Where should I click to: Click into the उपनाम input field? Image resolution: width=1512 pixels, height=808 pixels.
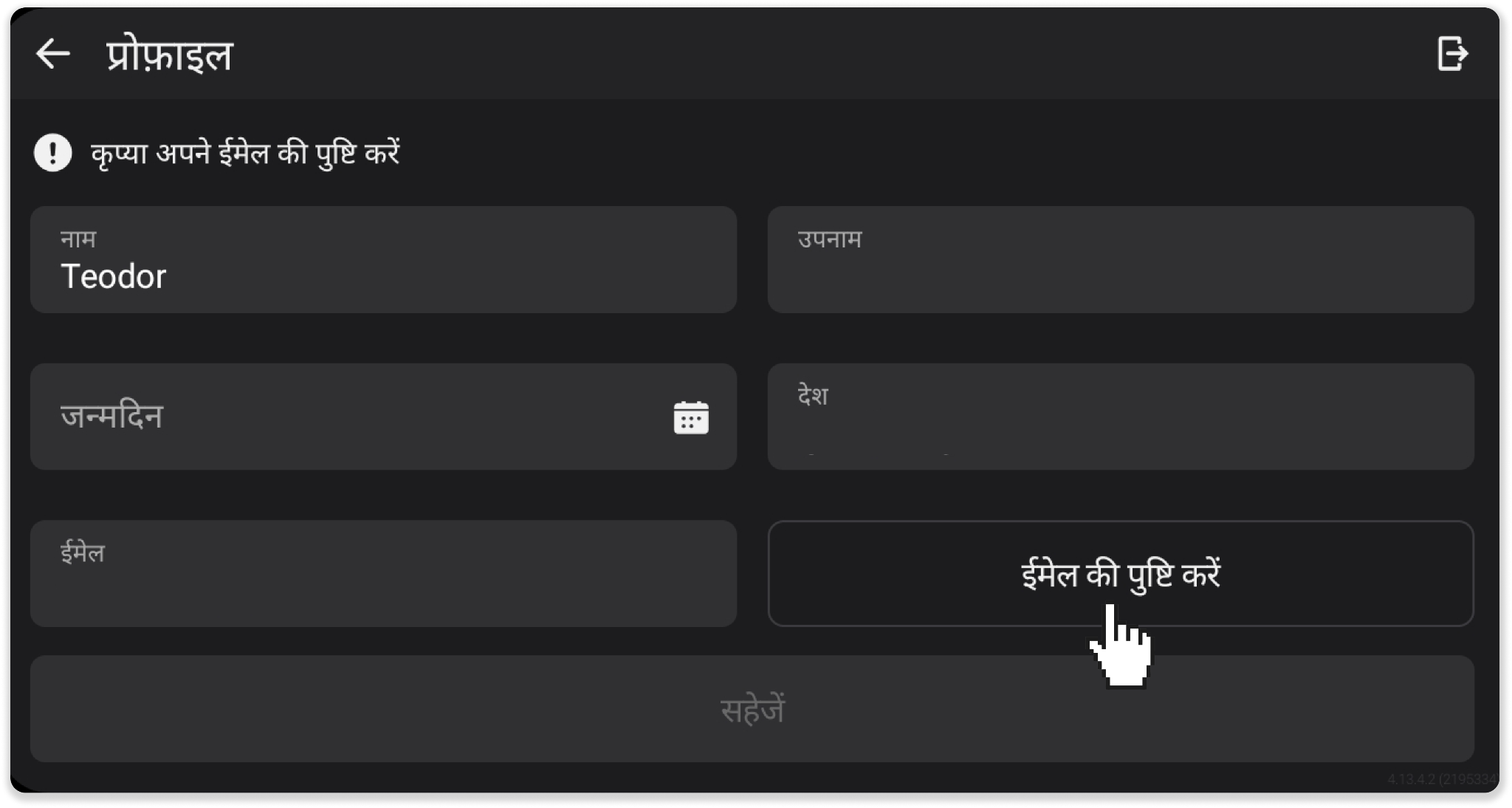pos(1121,259)
